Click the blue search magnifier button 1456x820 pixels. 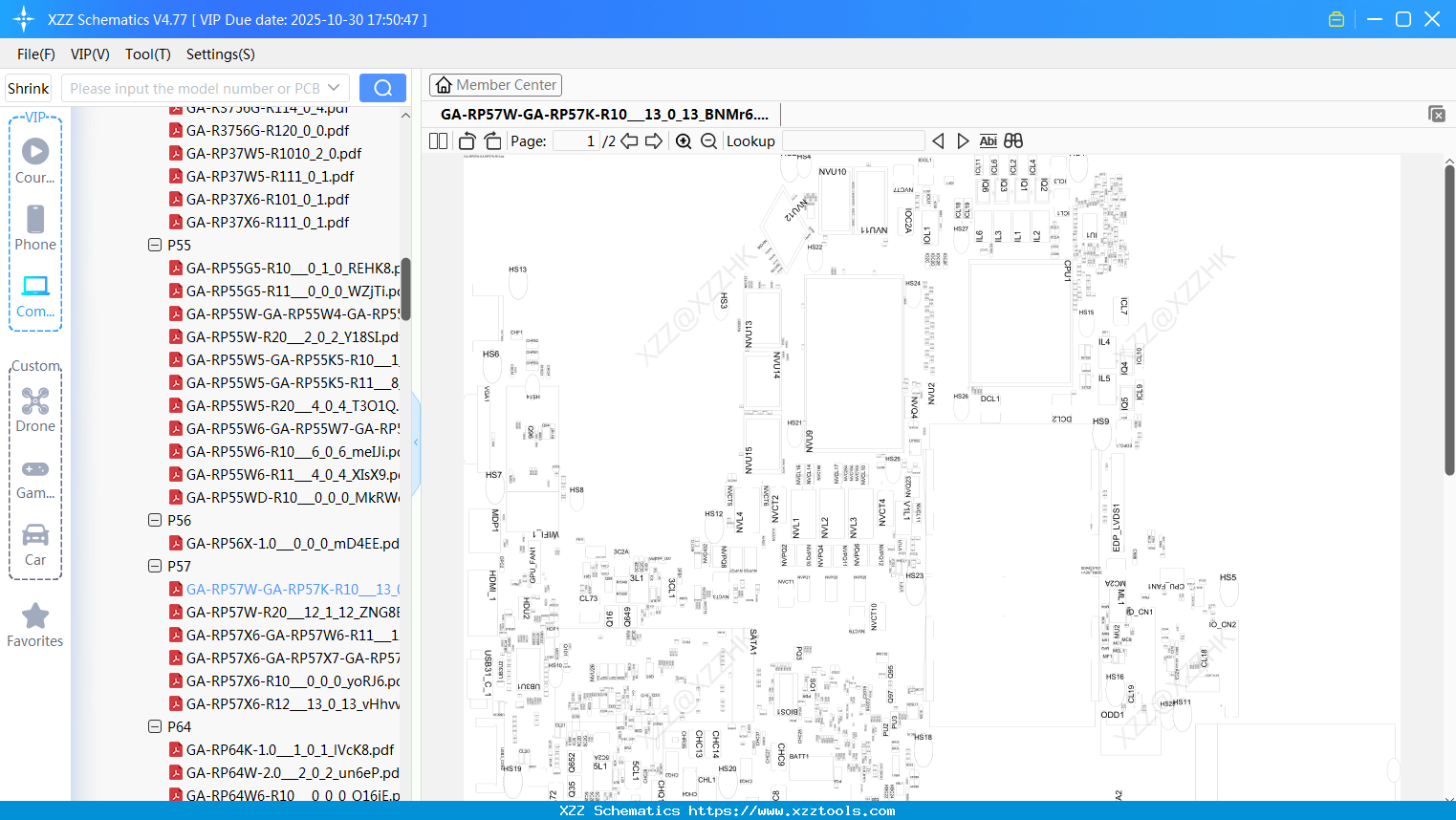[x=382, y=88]
